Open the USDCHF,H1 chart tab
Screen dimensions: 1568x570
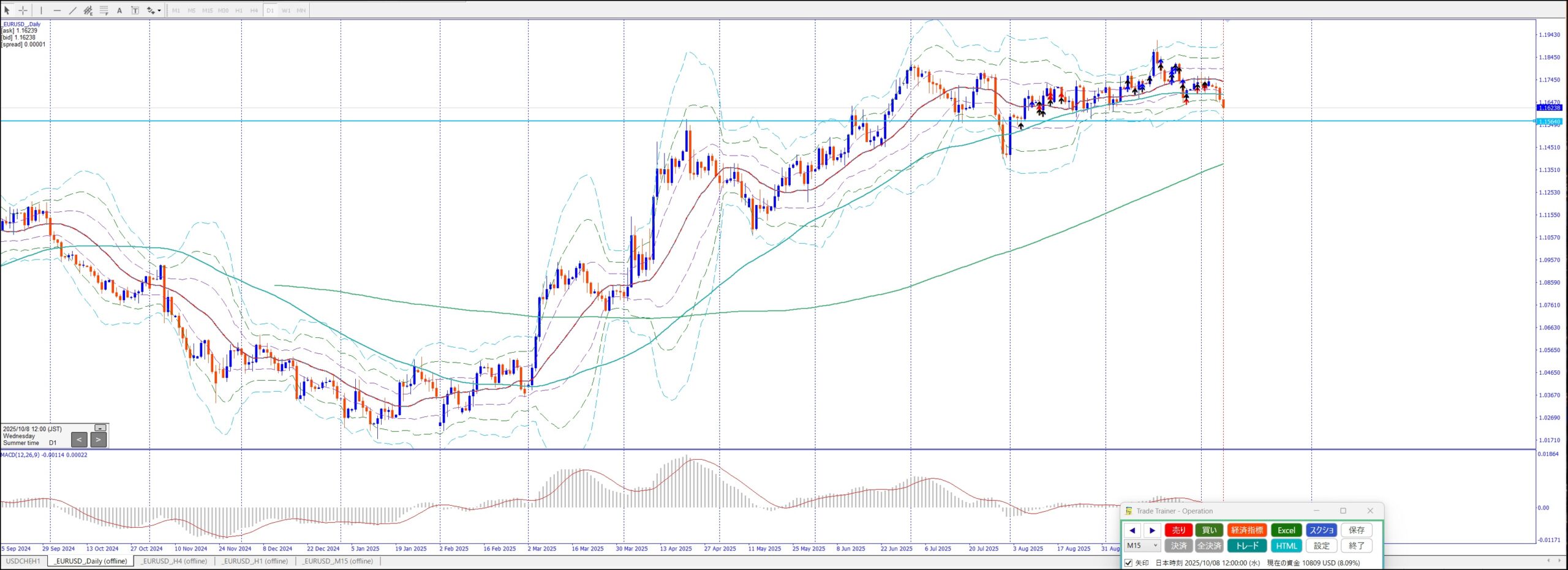click(x=23, y=561)
